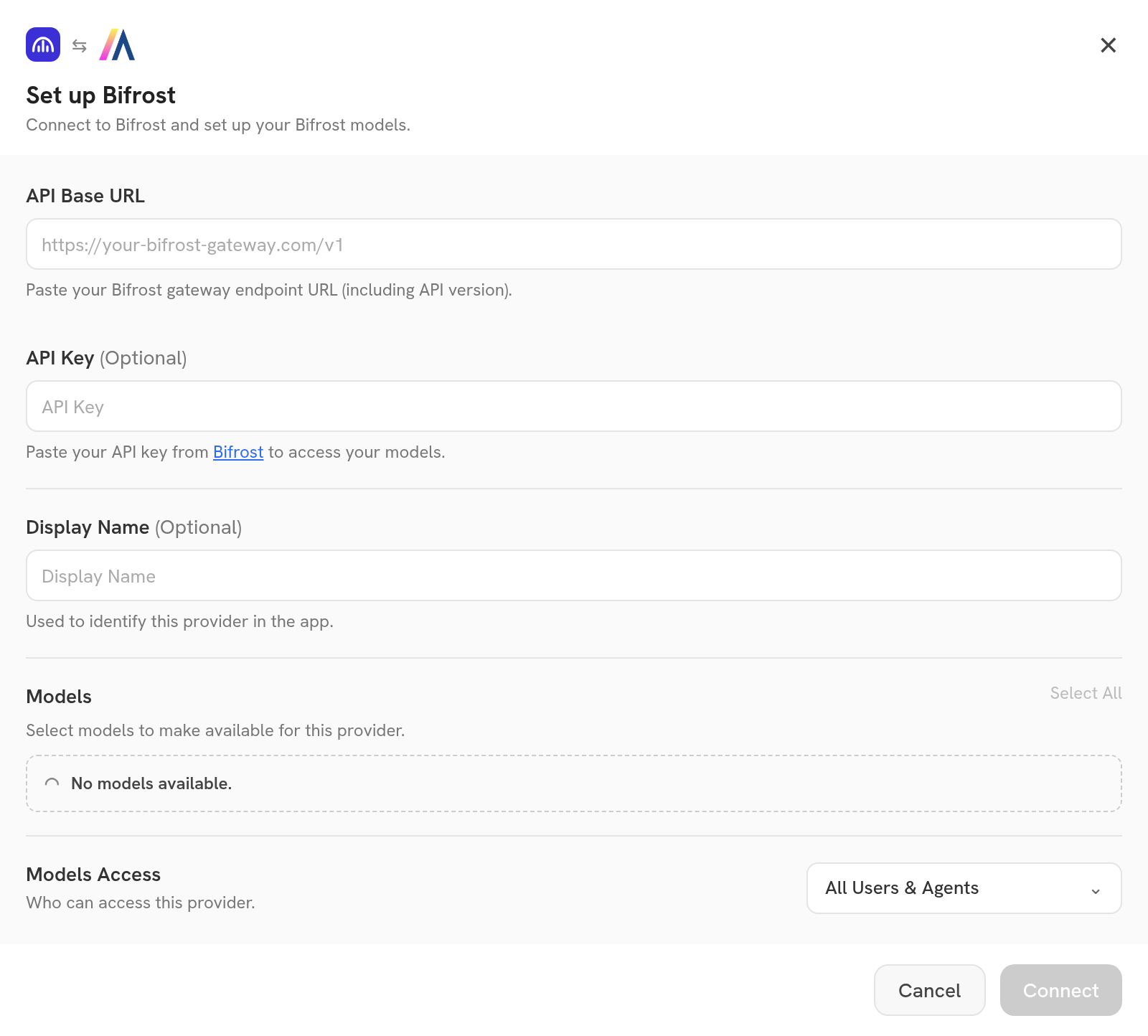Click the API Key label
1148x1036 pixels.
click(60, 358)
